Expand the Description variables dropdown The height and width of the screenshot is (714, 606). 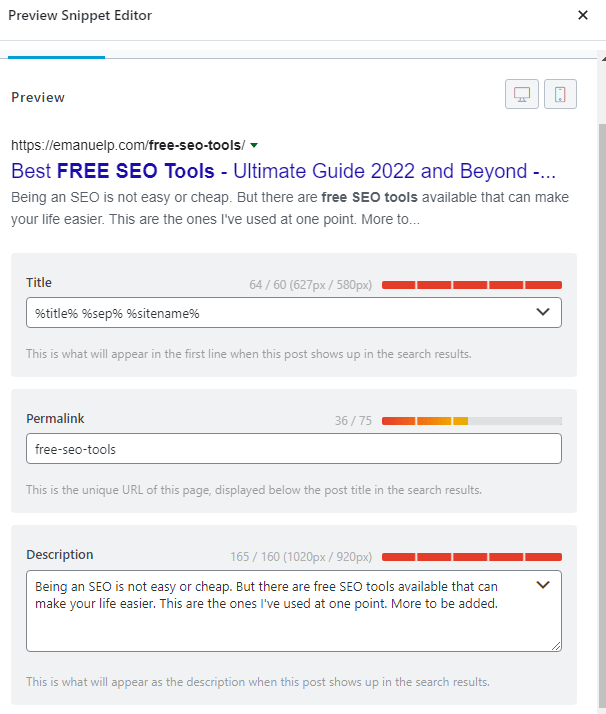[543, 585]
